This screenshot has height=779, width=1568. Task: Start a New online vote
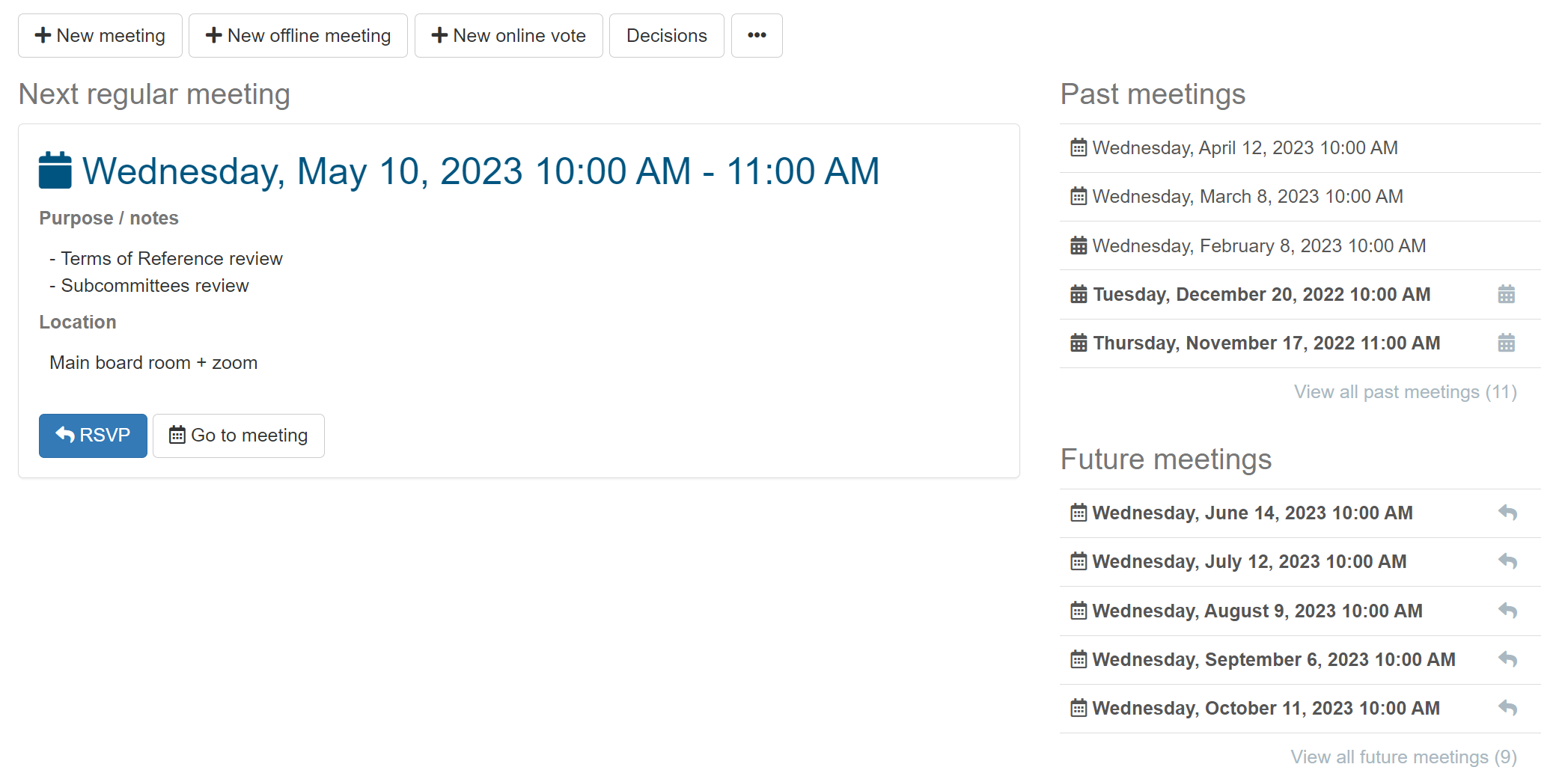509,35
